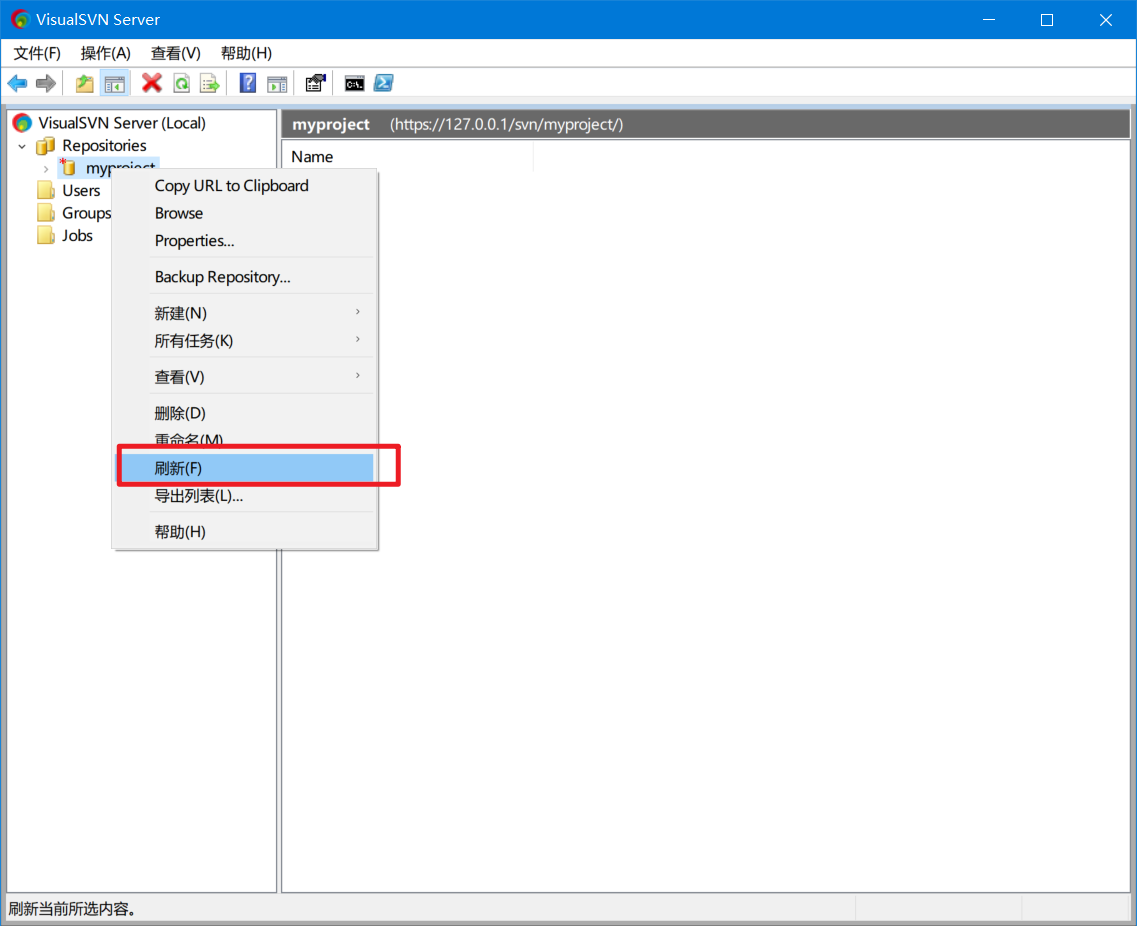Open the 帮助(H) menu bar item
This screenshot has height=926, width=1137.
(246, 53)
